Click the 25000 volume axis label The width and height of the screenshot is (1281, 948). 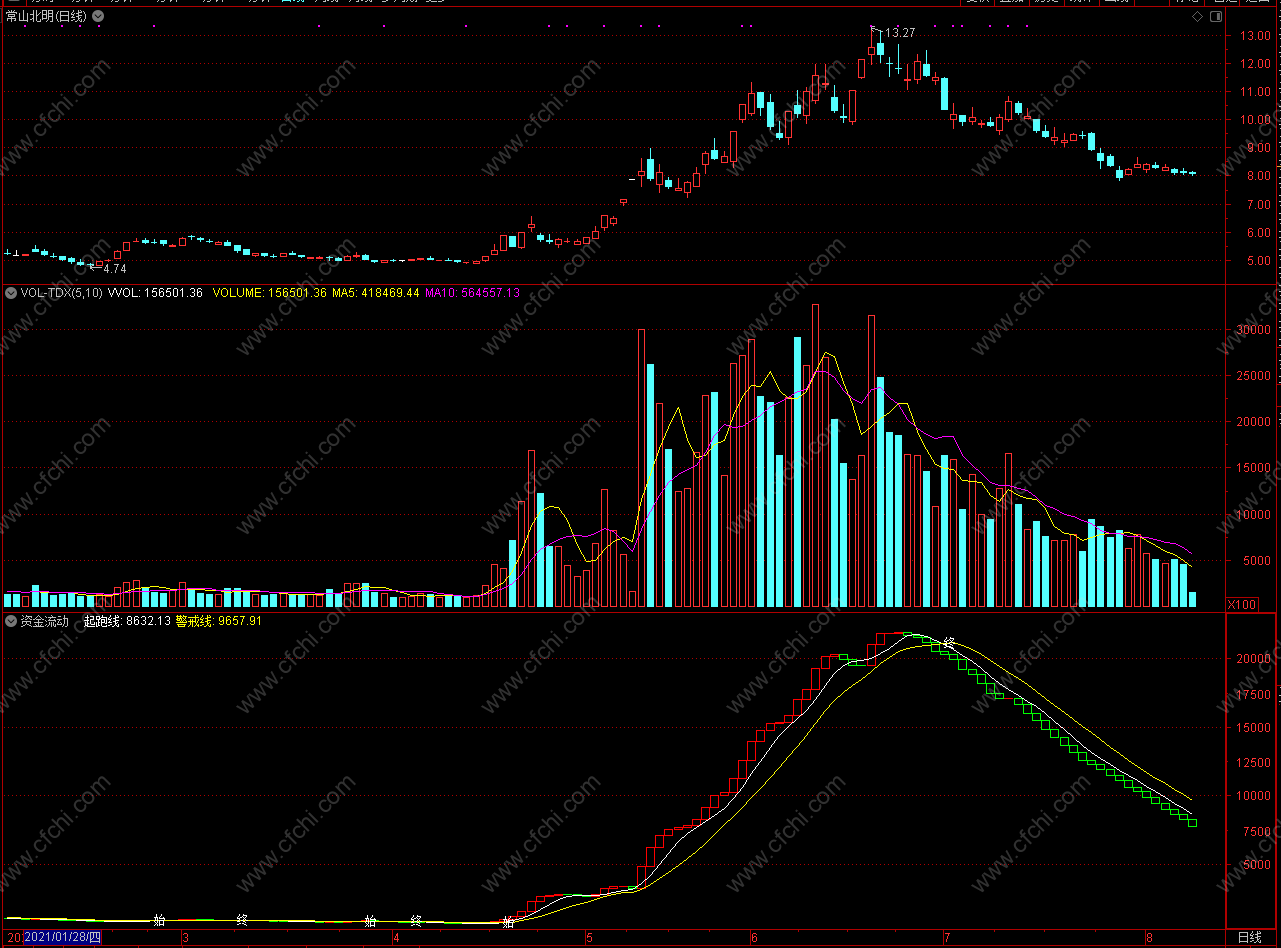tap(1255, 376)
